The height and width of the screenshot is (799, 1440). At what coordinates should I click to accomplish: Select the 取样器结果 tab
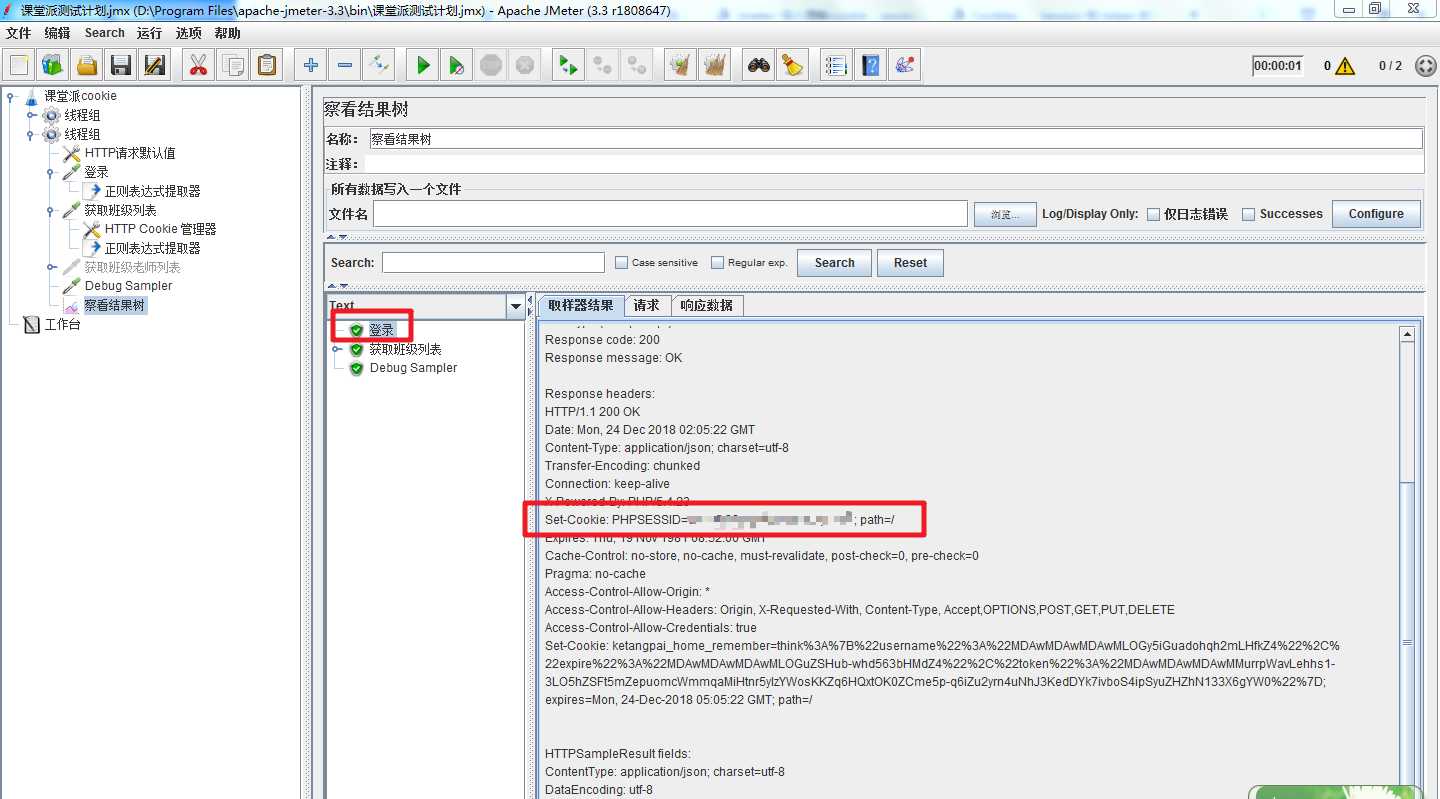point(581,305)
